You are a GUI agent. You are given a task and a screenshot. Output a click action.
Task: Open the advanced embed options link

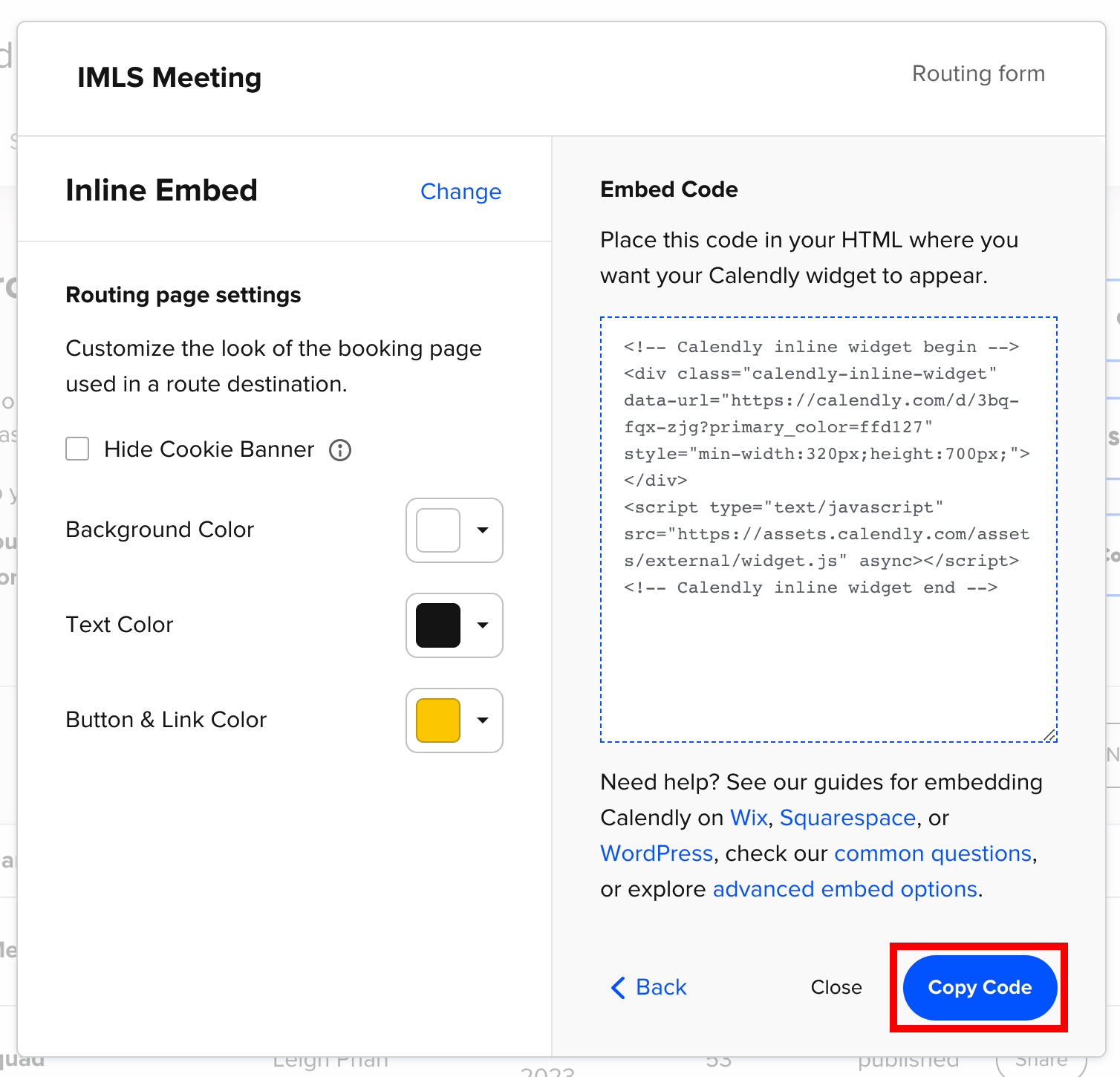[845, 889]
